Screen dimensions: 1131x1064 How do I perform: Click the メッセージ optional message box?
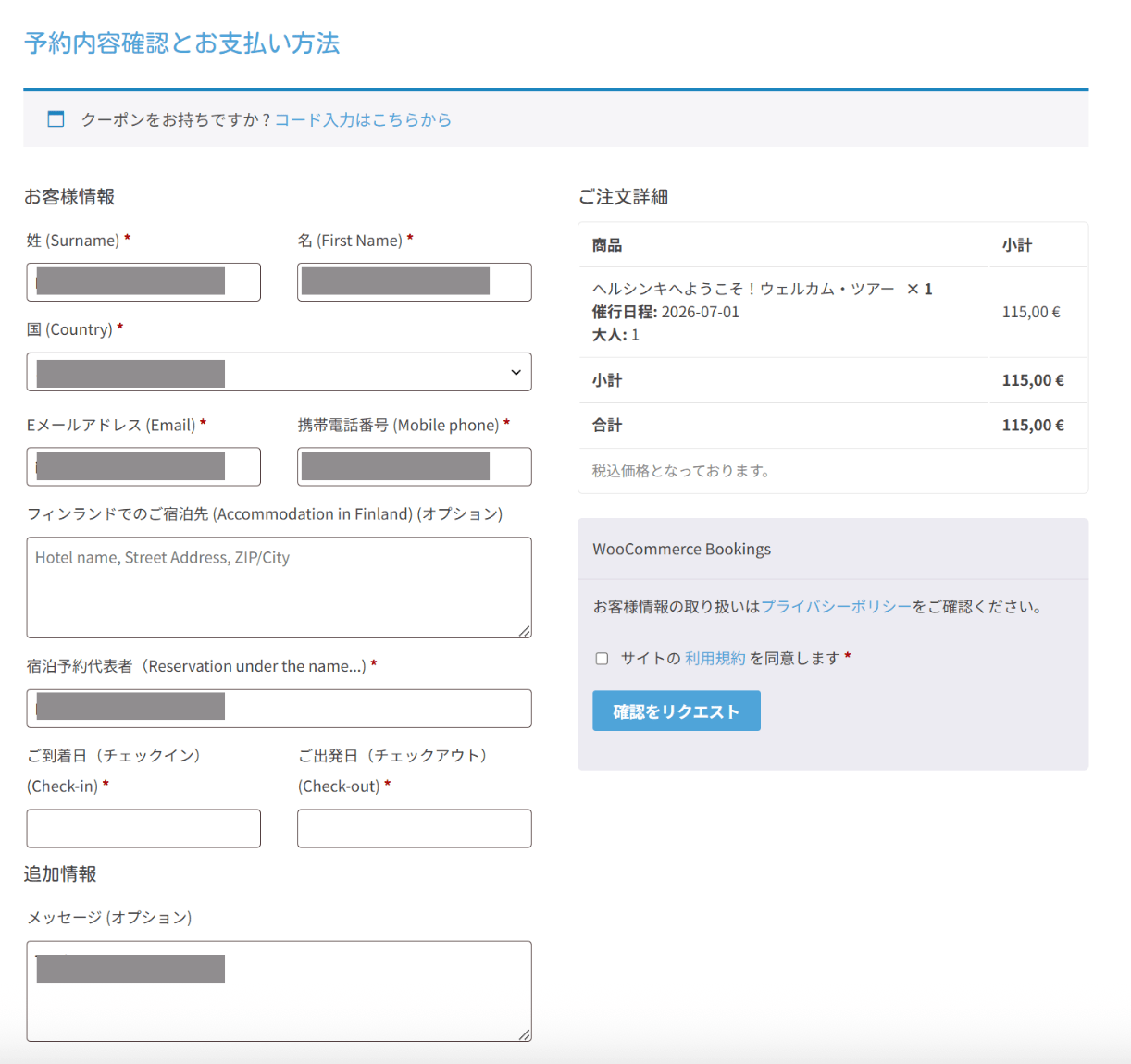coord(278,990)
